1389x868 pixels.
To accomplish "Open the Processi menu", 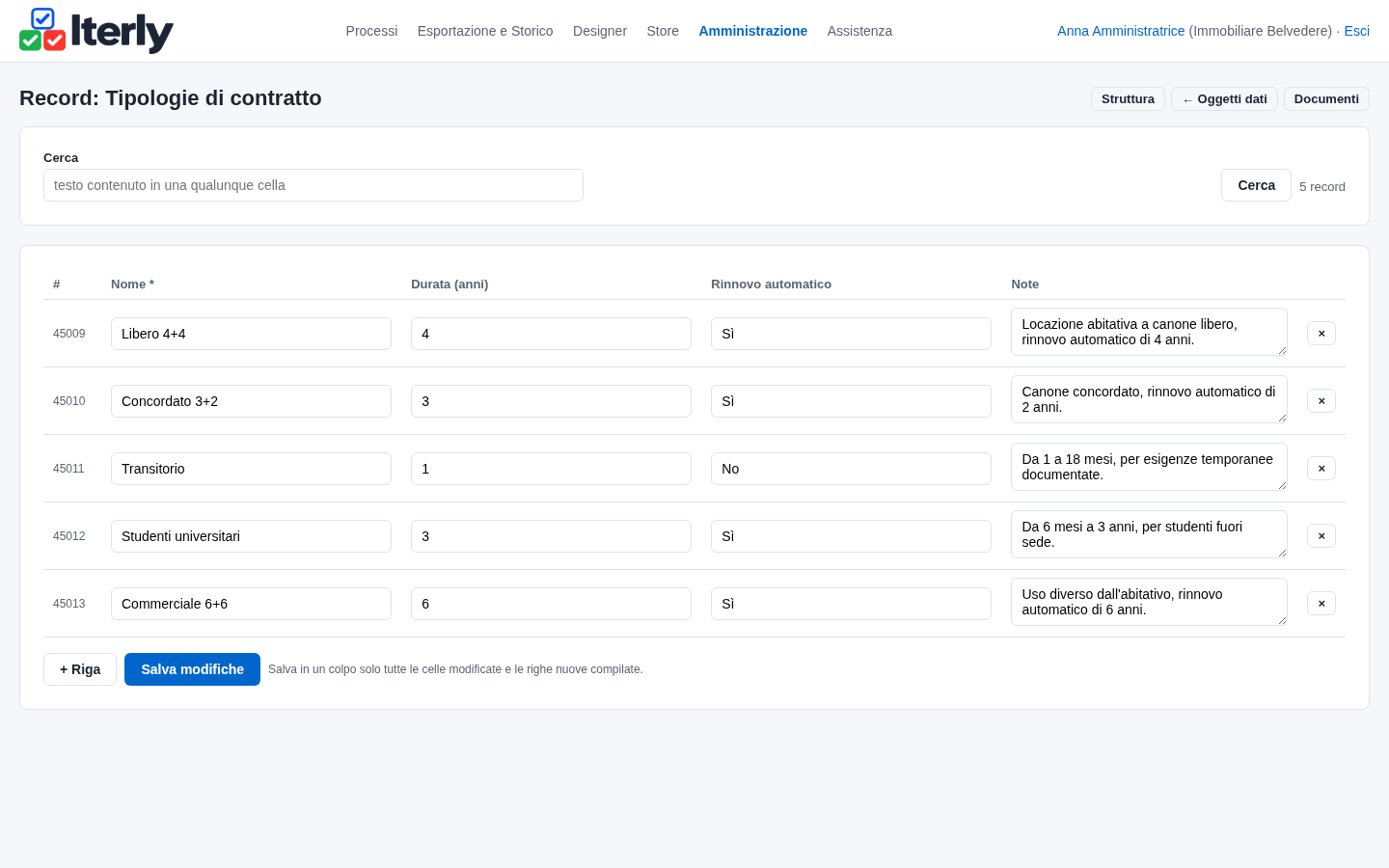I will pyautogui.click(x=371, y=31).
